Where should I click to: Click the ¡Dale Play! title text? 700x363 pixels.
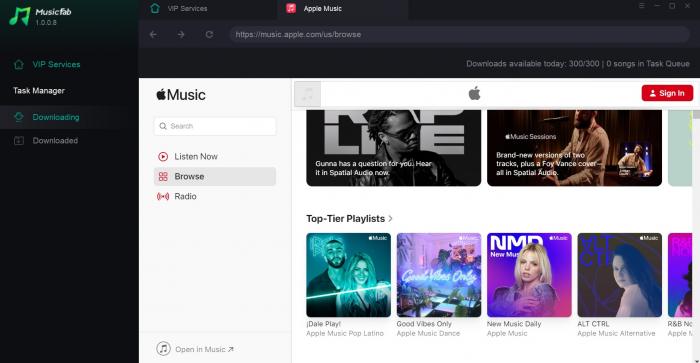pos(323,324)
